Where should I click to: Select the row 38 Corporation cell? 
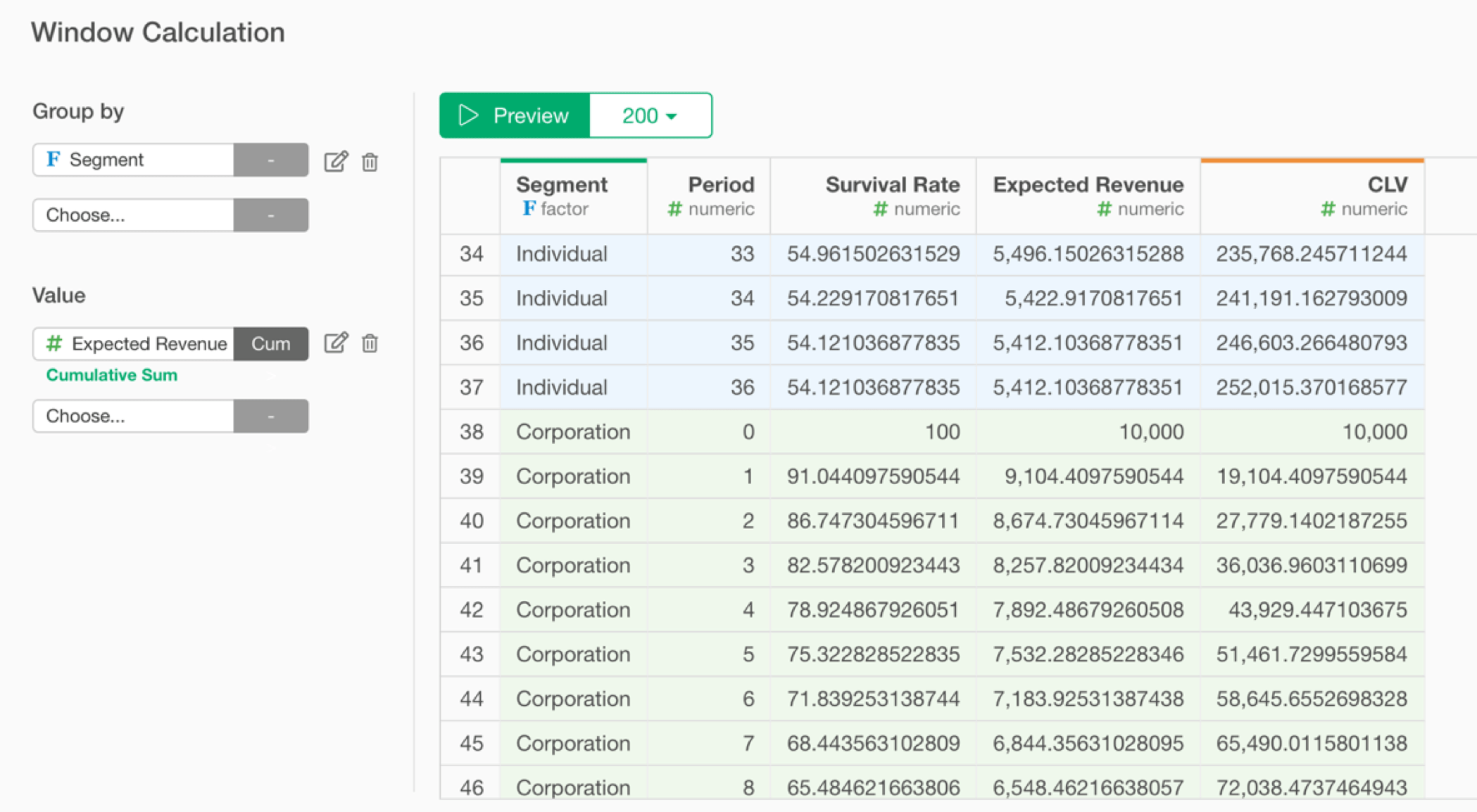572,431
